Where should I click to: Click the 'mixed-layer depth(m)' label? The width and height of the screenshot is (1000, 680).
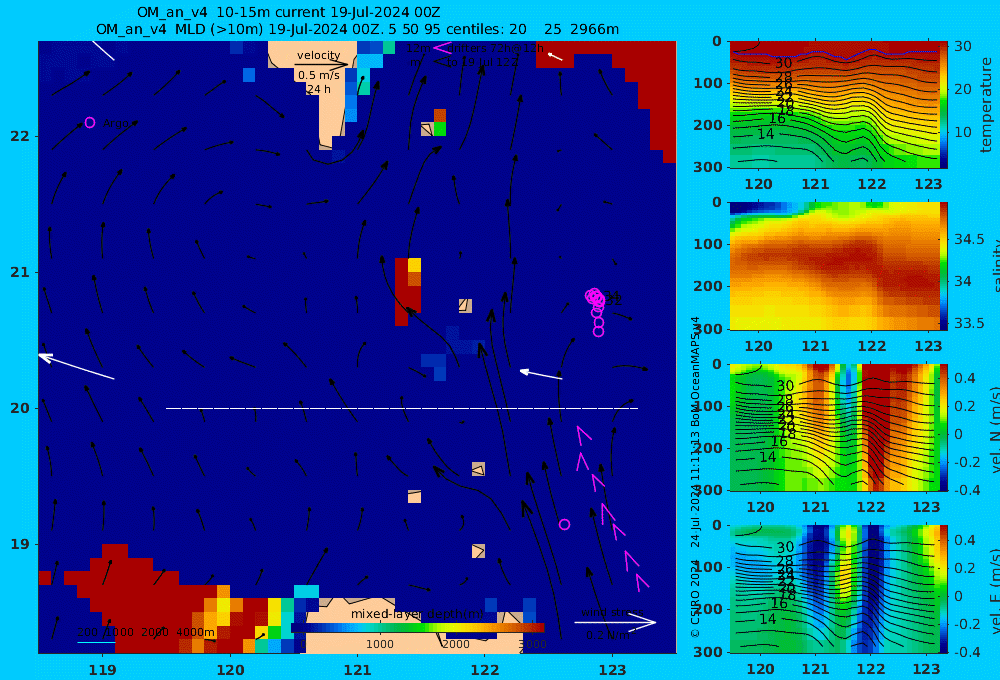pos(417,614)
